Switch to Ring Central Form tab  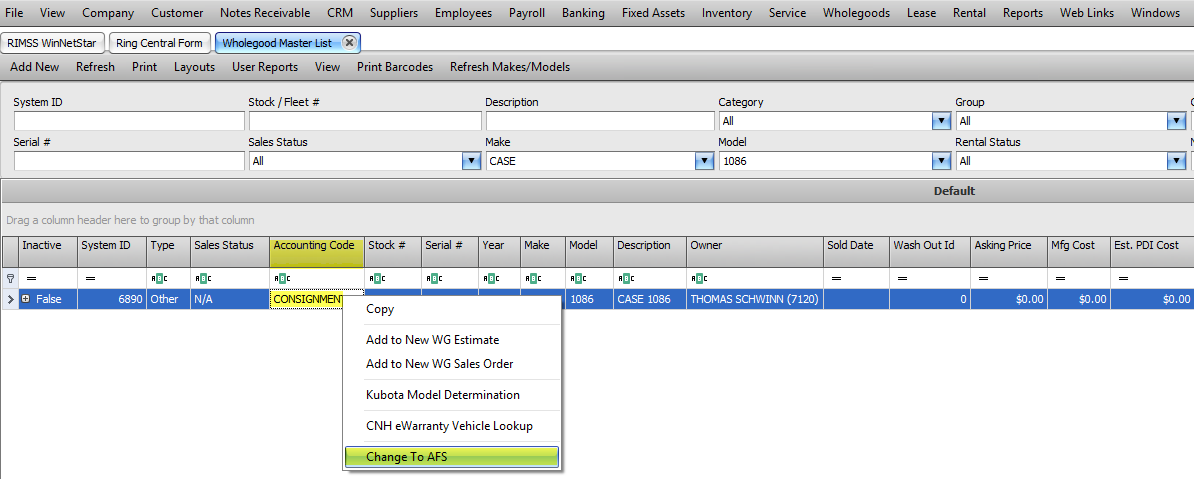point(159,43)
